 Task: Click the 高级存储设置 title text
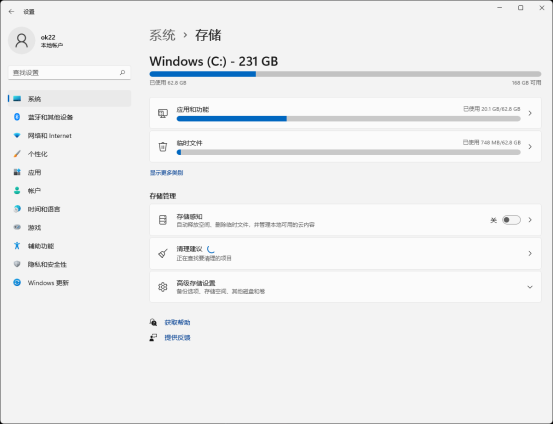[196, 283]
